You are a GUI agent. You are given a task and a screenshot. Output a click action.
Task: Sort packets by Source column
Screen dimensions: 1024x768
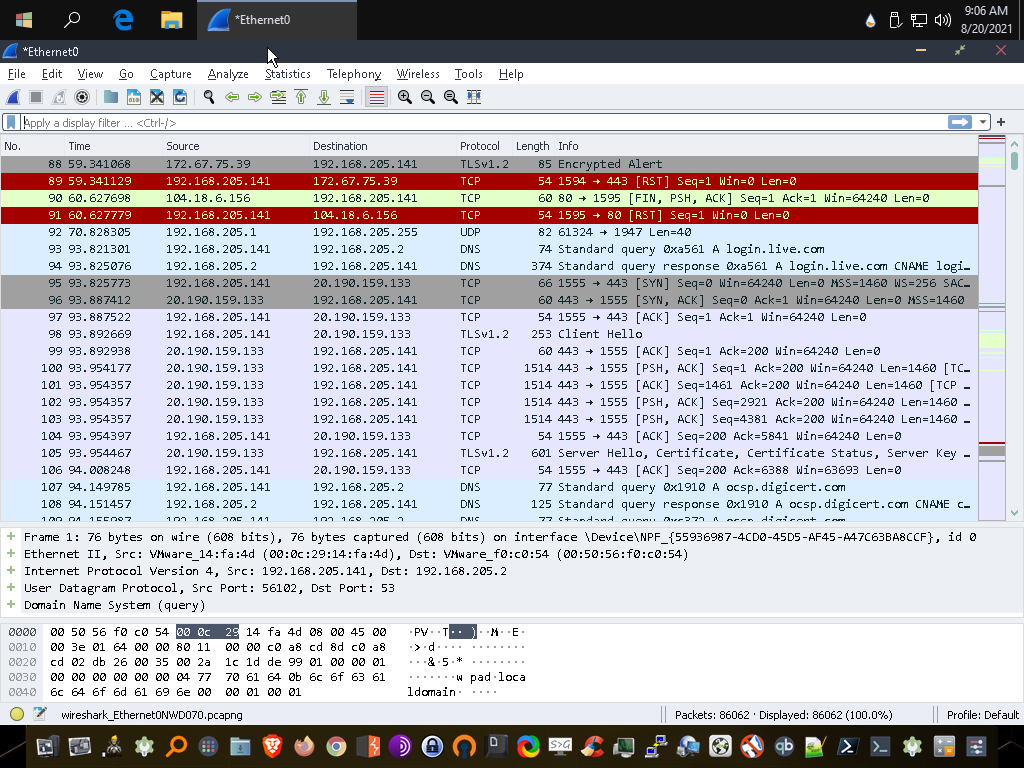(x=236, y=146)
